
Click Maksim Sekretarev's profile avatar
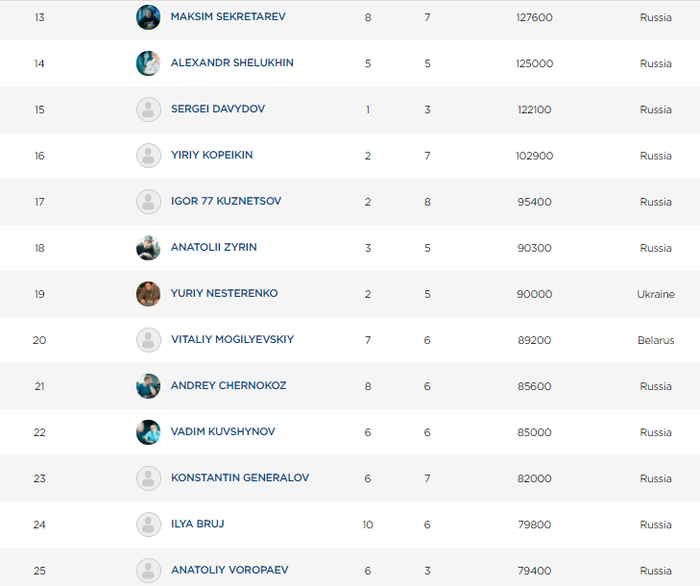(x=148, y=17)
